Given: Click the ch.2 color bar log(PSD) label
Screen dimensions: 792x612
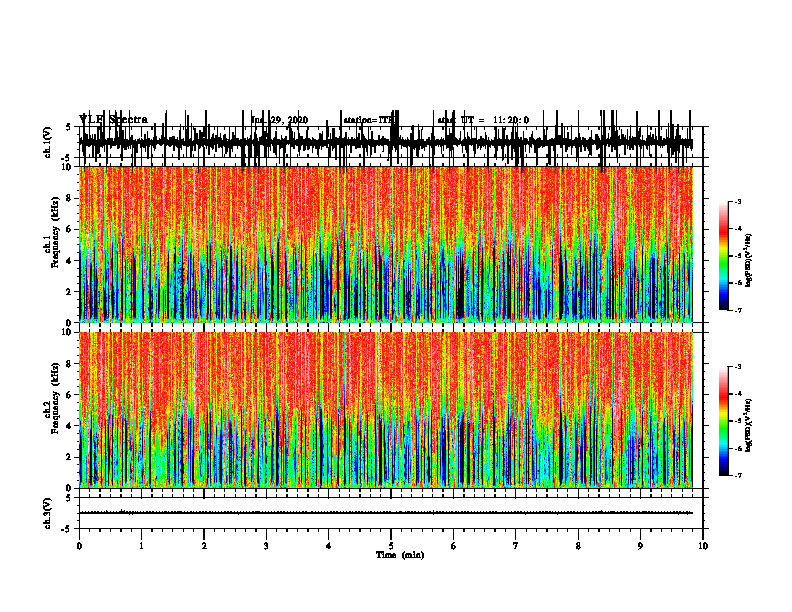Looking at the screenshot, I should point(749,425).
